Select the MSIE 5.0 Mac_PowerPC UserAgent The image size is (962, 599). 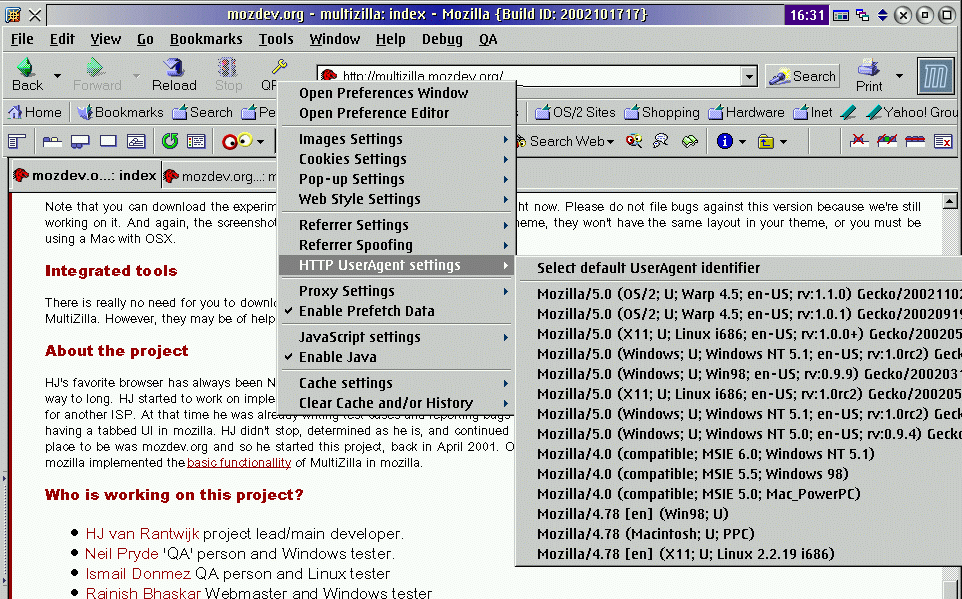tap(741, 494)
